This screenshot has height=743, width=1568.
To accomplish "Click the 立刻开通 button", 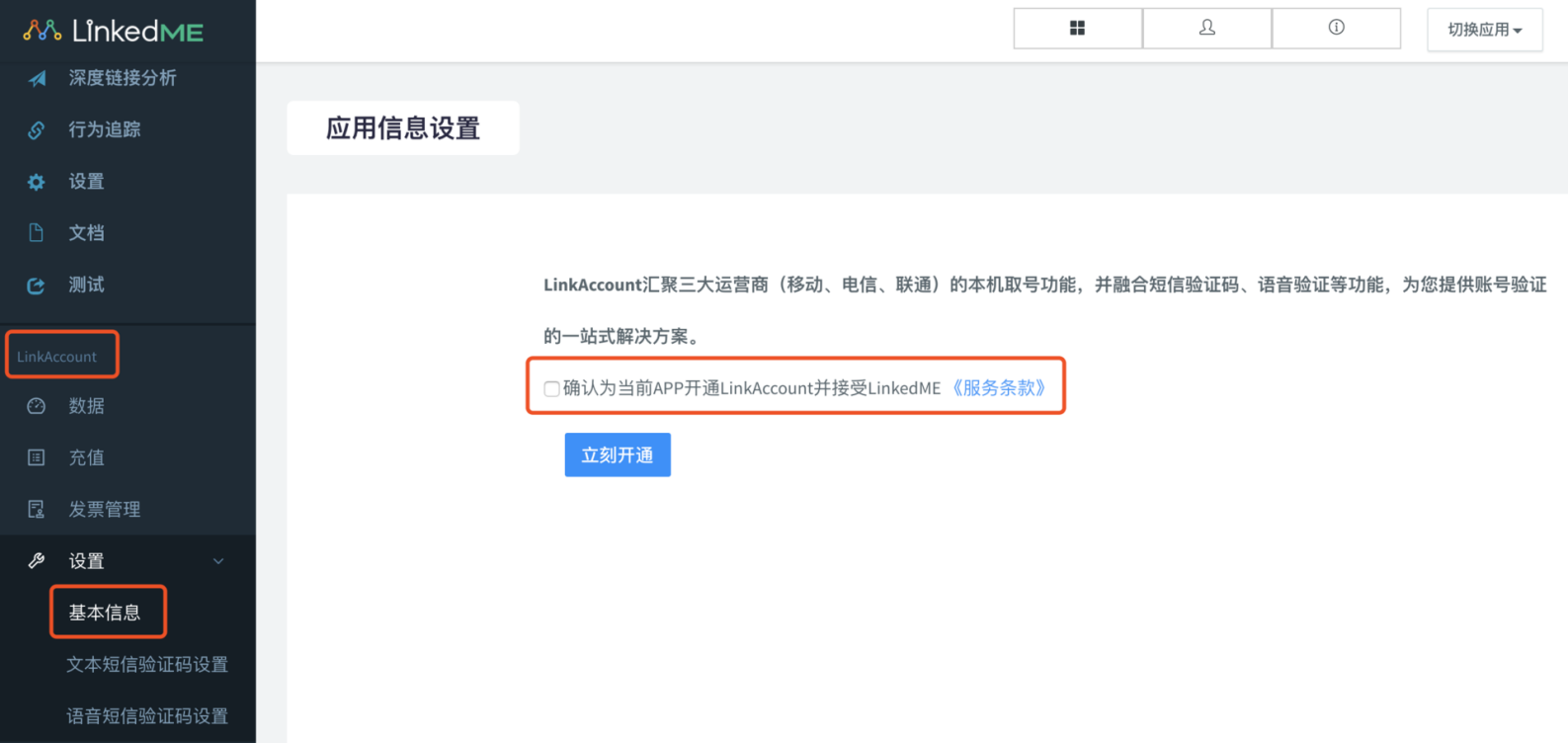I will pyautogui.click(x=618, y=454).
